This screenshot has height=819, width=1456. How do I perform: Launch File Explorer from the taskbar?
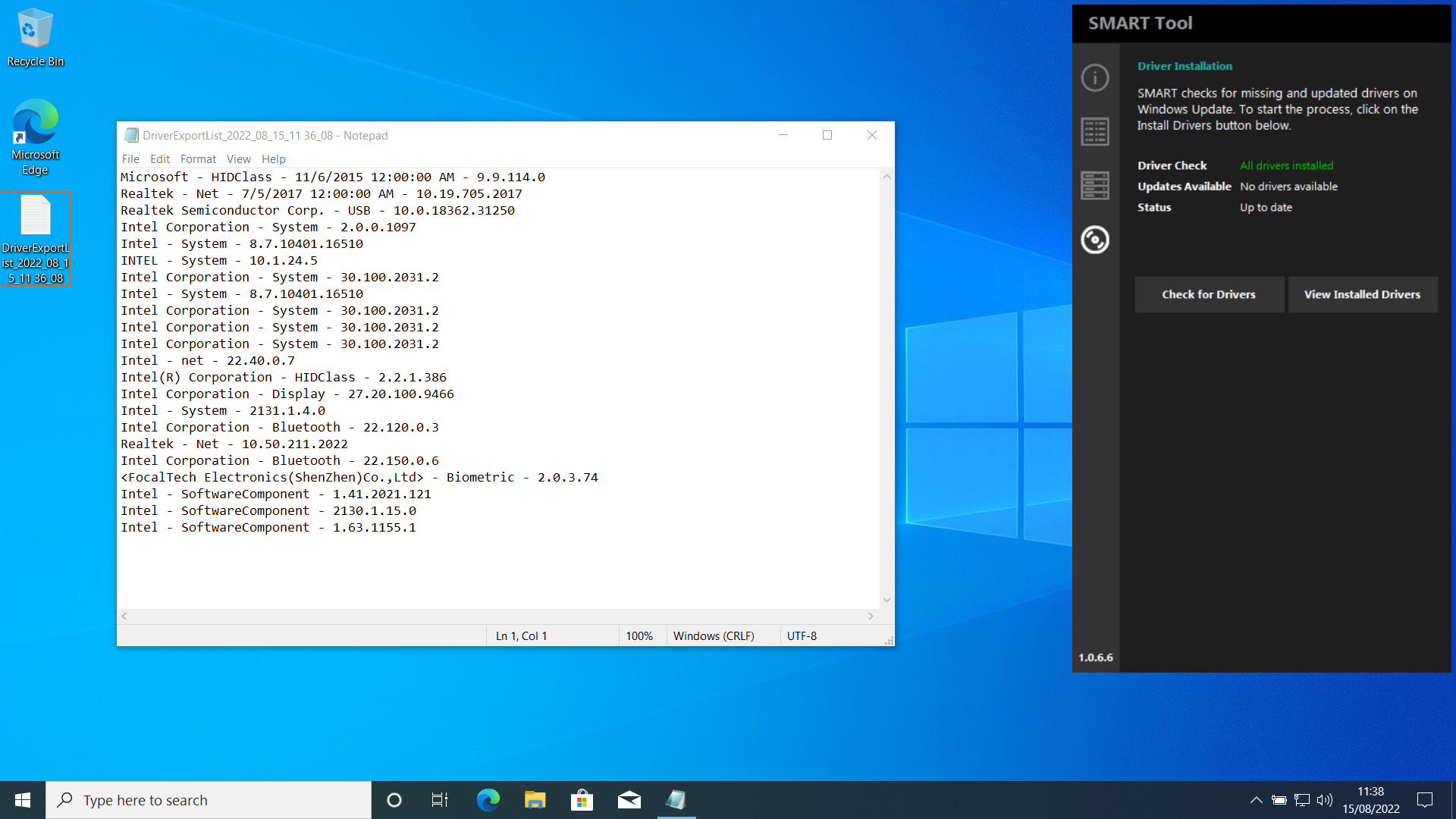[535, 799]
